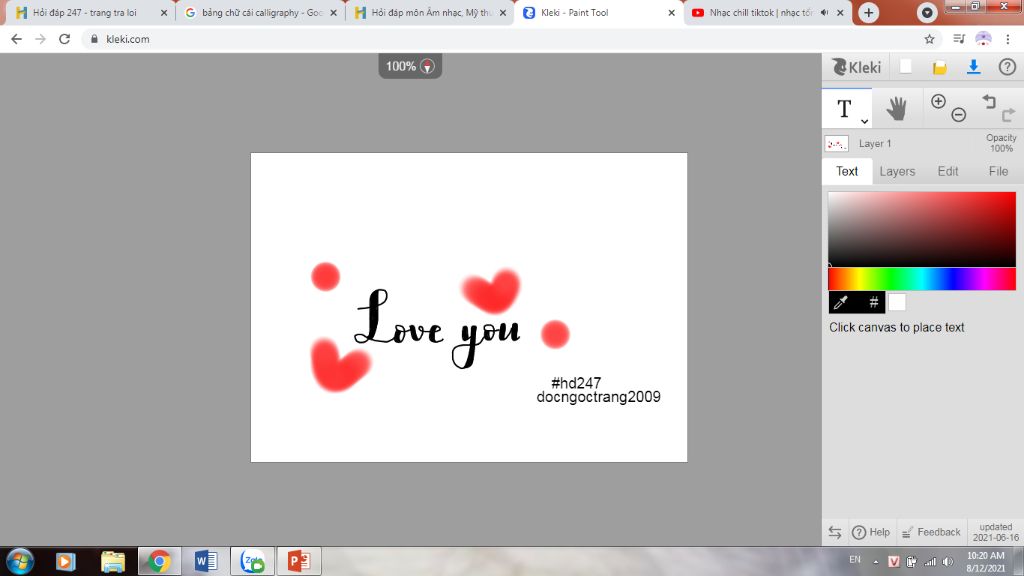Open the clock showing 10:20 AM
This screenshot has width=1024, height=576.
click(x=986, y=562)
